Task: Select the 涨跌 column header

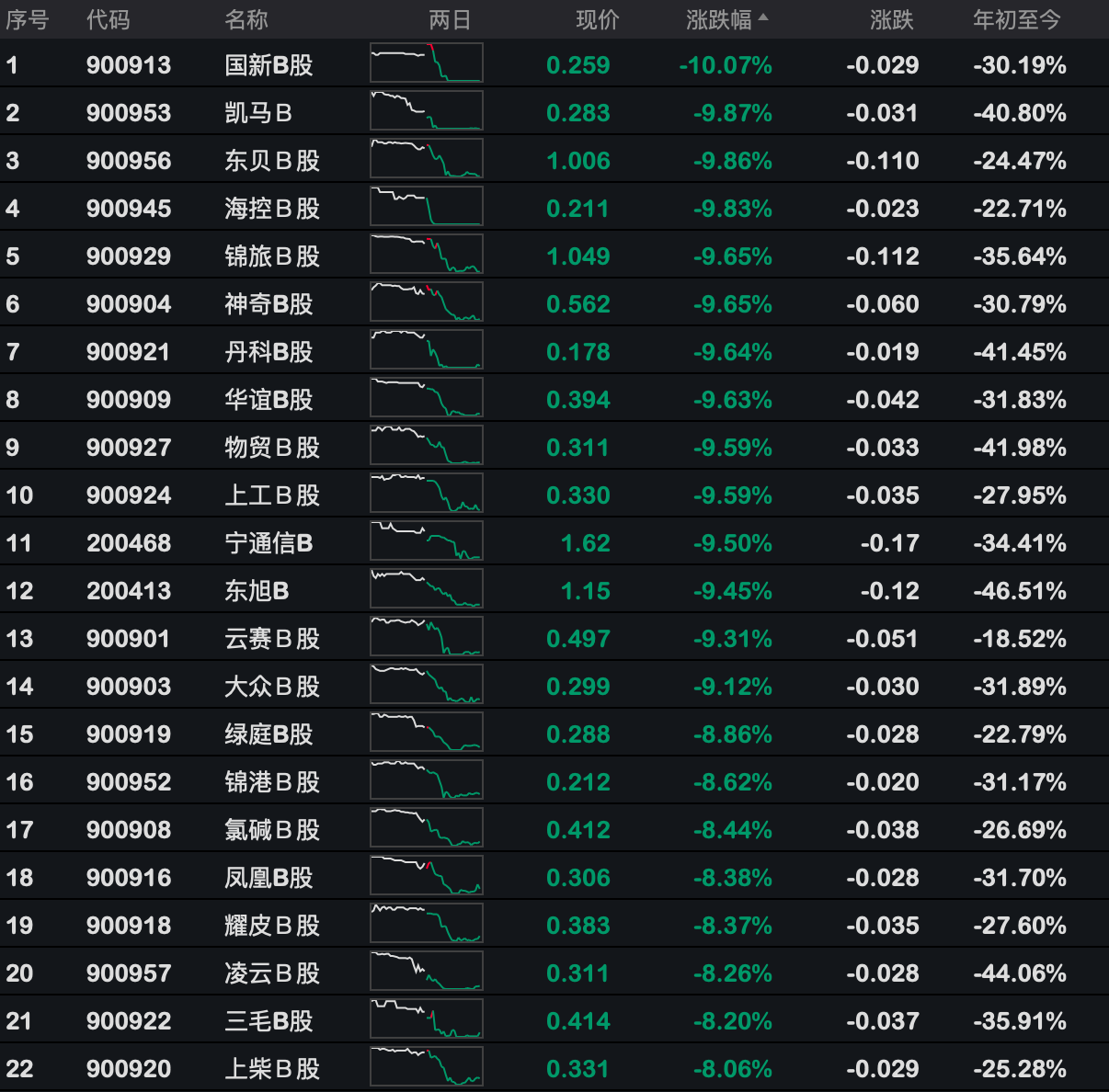Action: coord(891,19)
